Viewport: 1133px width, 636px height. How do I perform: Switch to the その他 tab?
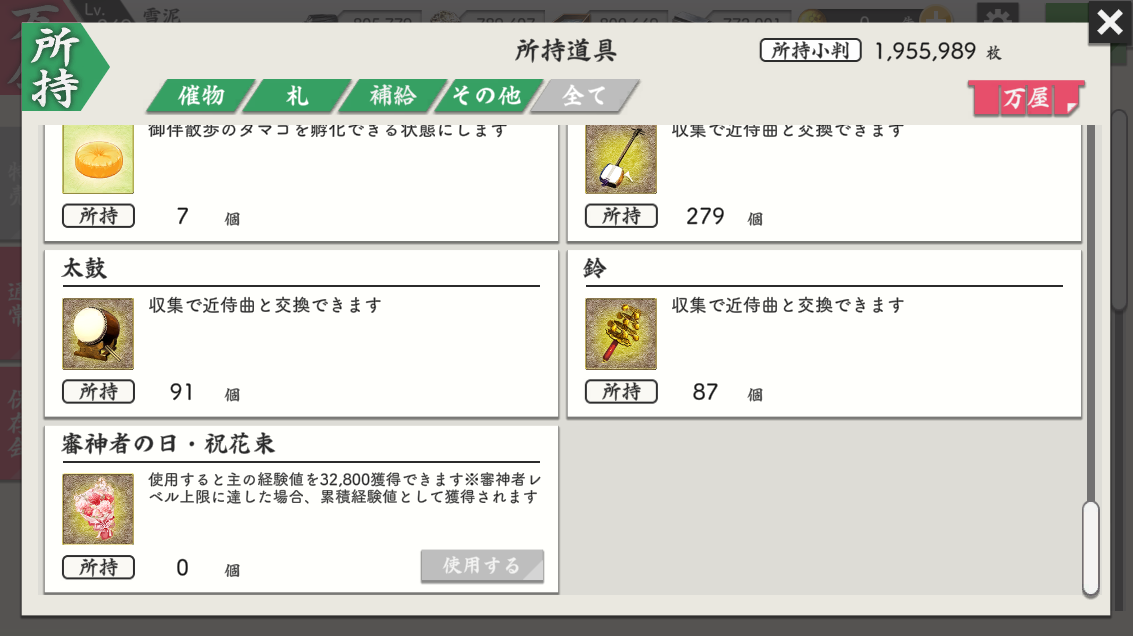488,95
